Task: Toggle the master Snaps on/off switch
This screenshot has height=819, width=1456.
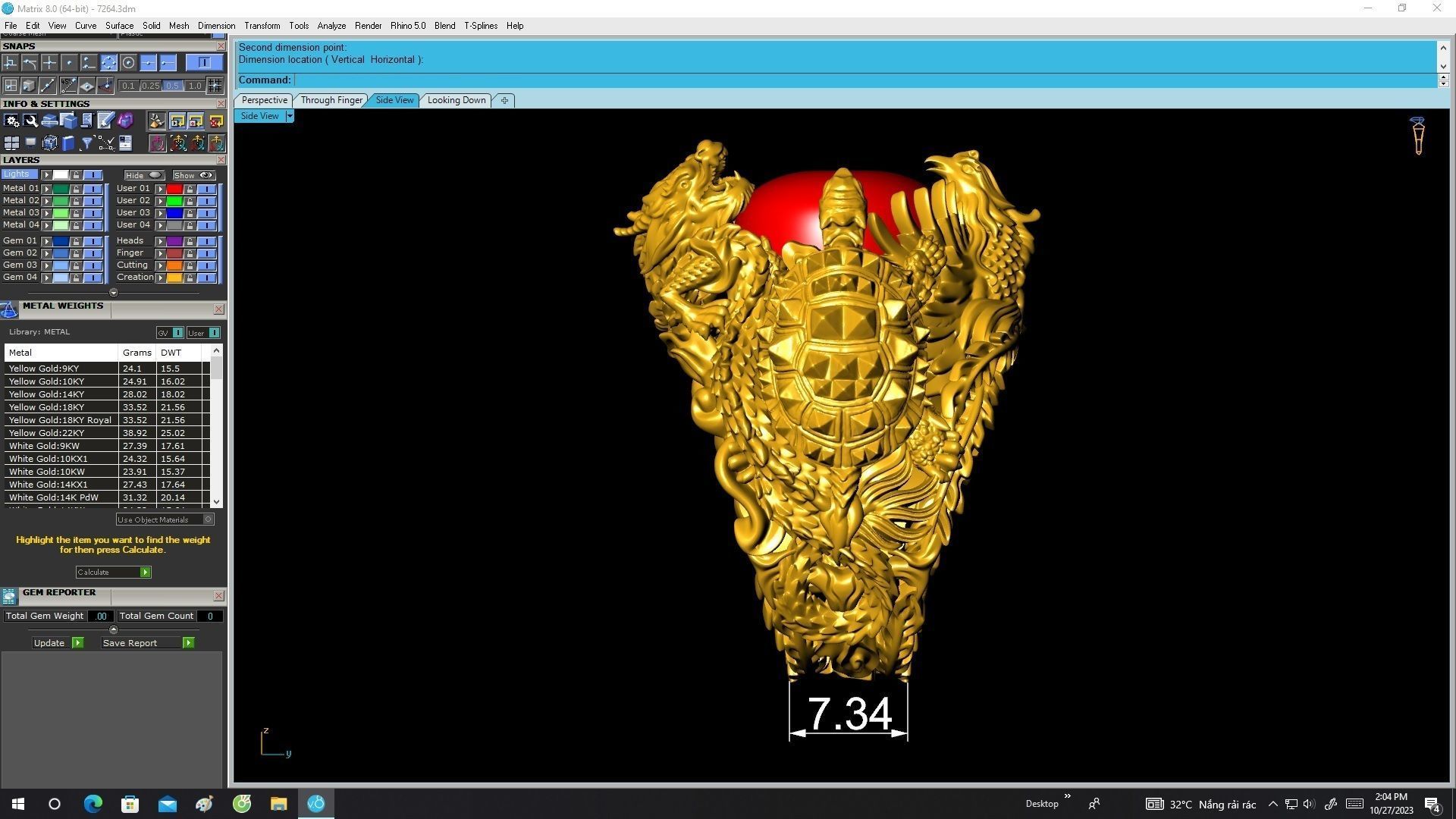Action: (x=204, y=63)
